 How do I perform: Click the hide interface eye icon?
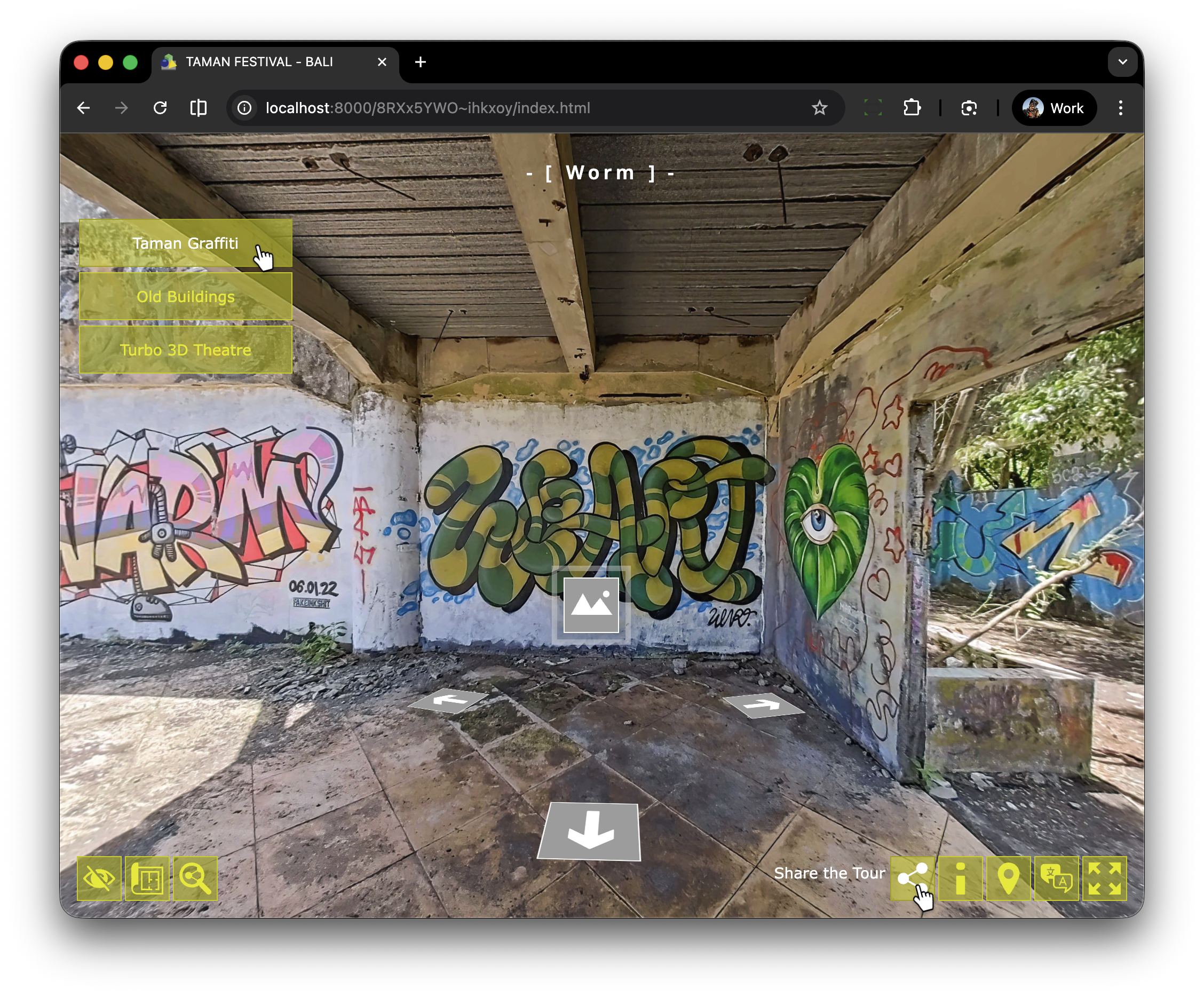tap(99, 879)
